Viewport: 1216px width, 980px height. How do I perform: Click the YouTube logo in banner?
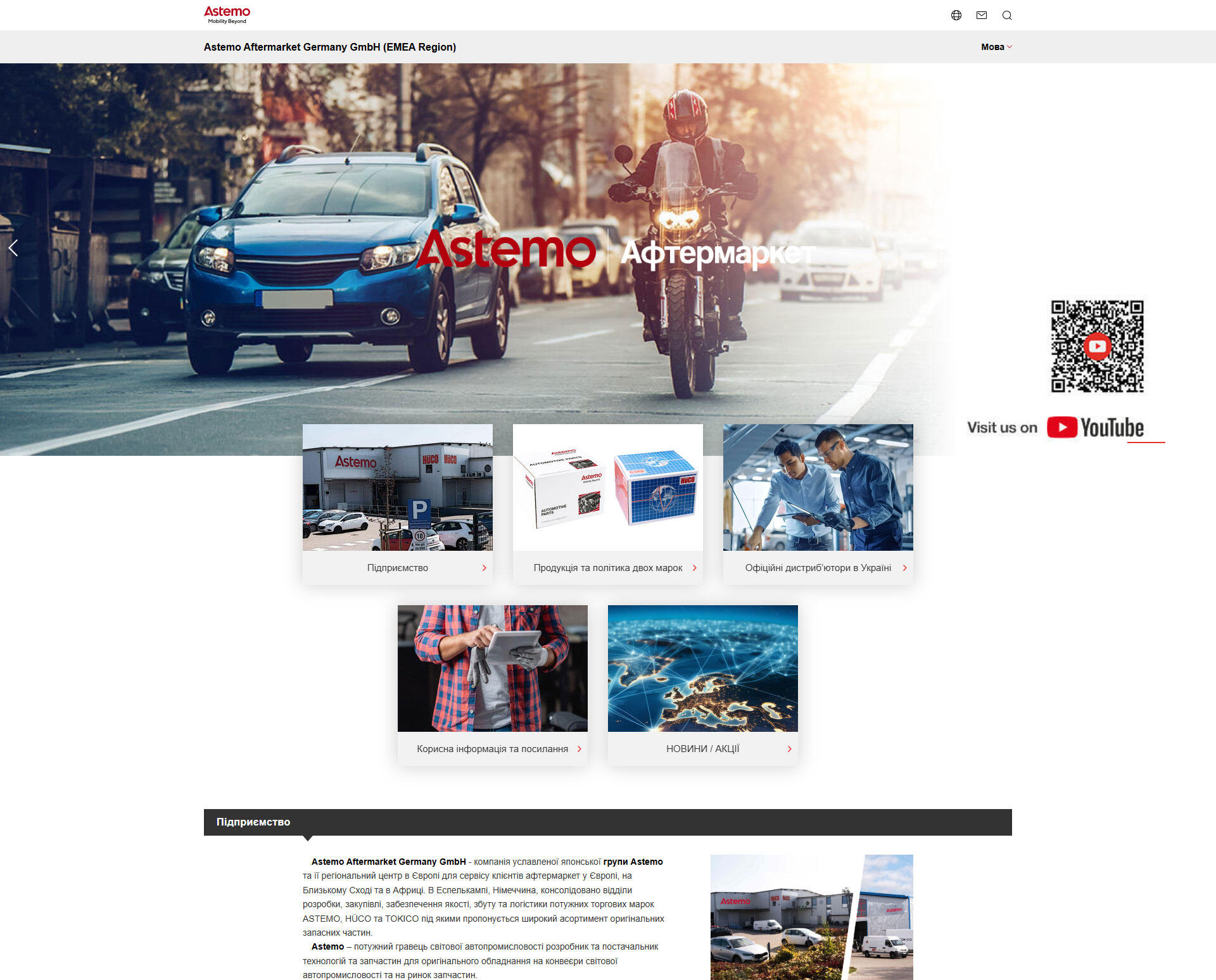pyautogui.click(x=1095, y=427)
